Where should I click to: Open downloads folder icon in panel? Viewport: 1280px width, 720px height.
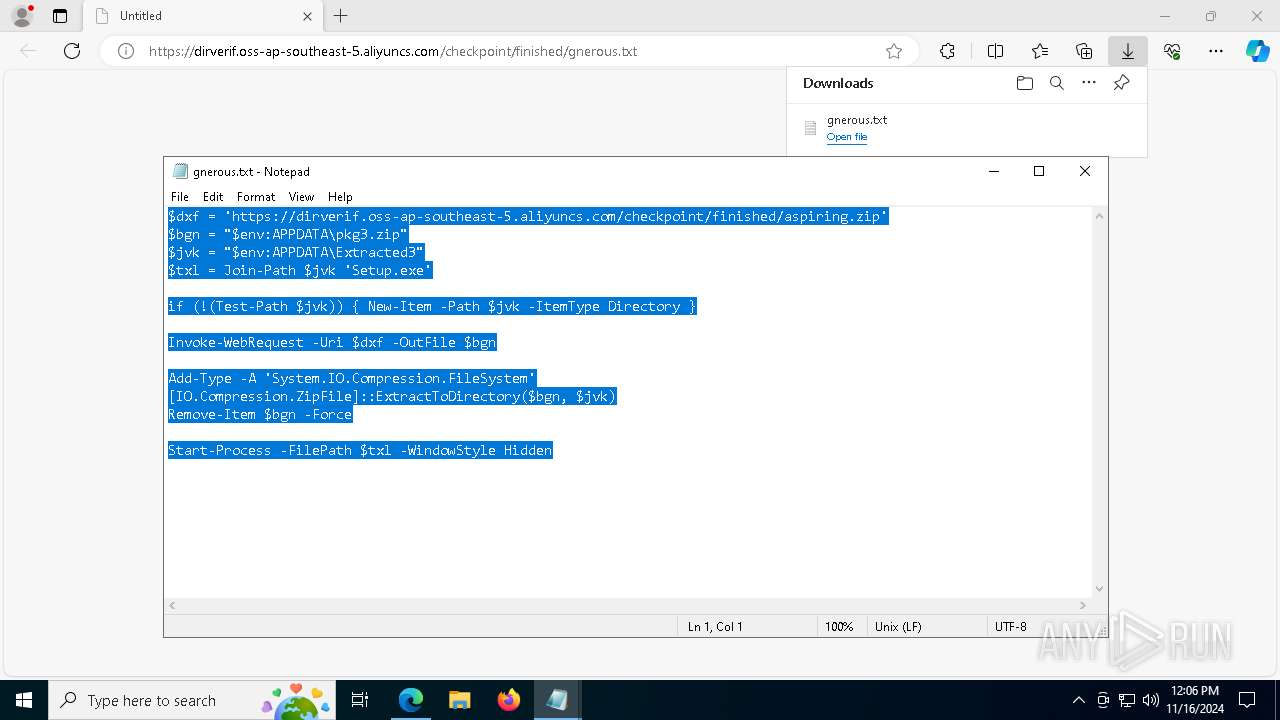pos(1024,83)
